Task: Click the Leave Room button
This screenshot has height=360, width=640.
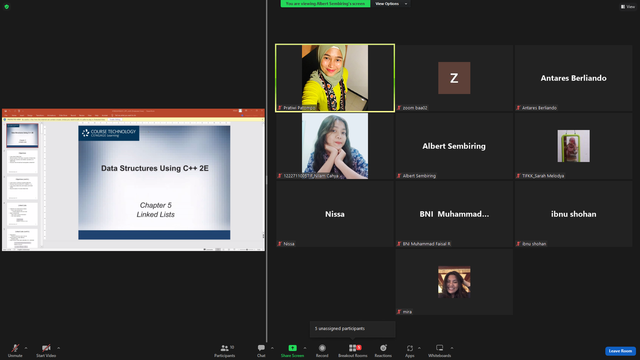Action: click(x=620, y=351)
